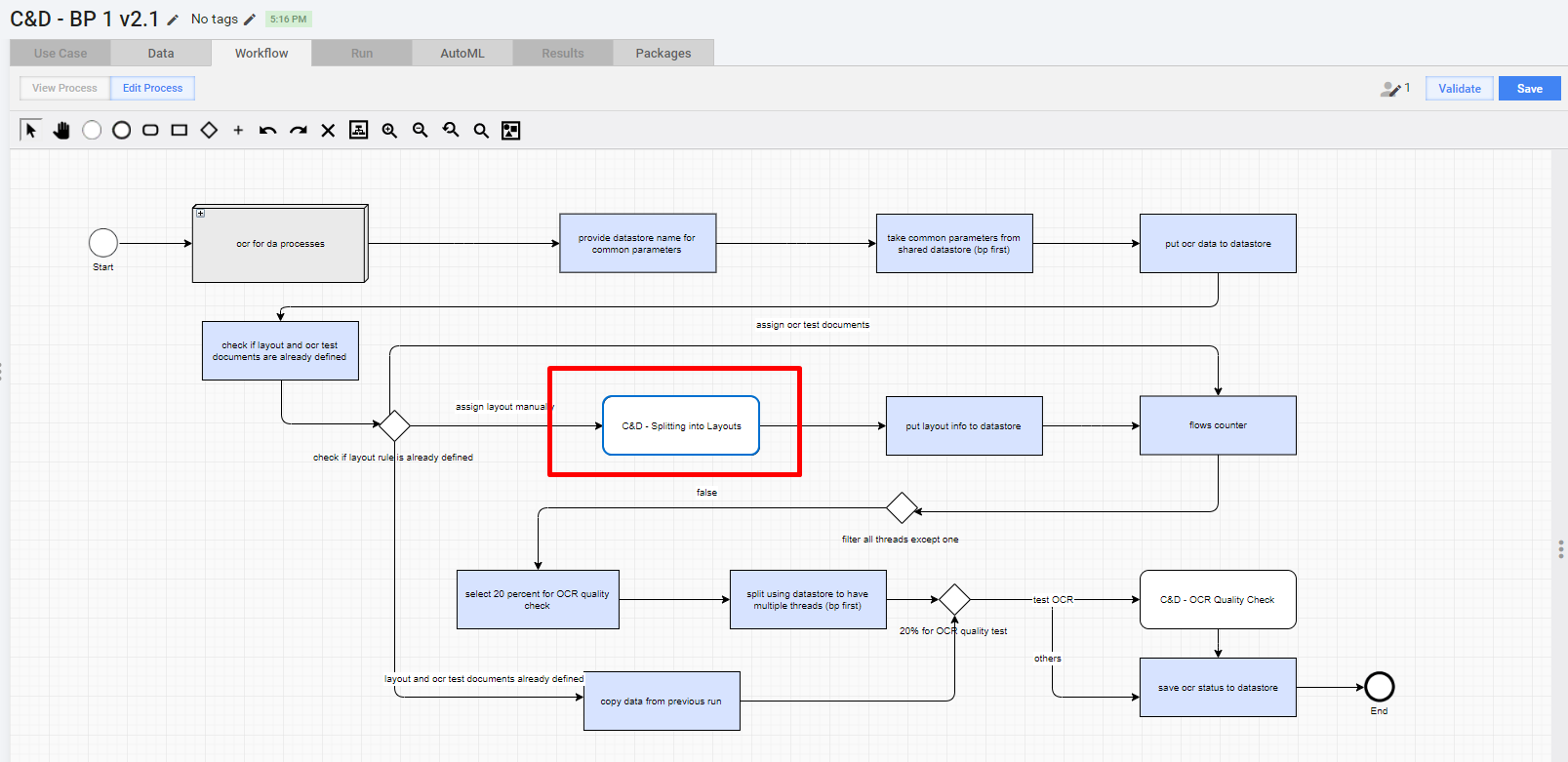Select take common parameters from shared datastore node
The width and height of the screenshot is (1568, 762).
[954, 243]
